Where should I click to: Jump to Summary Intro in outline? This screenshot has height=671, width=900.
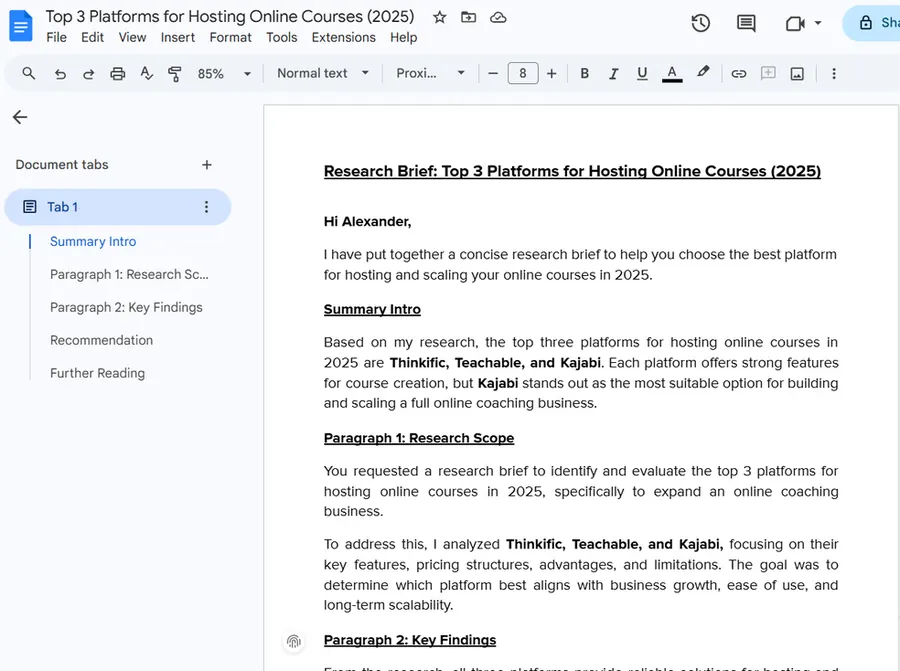93,242
